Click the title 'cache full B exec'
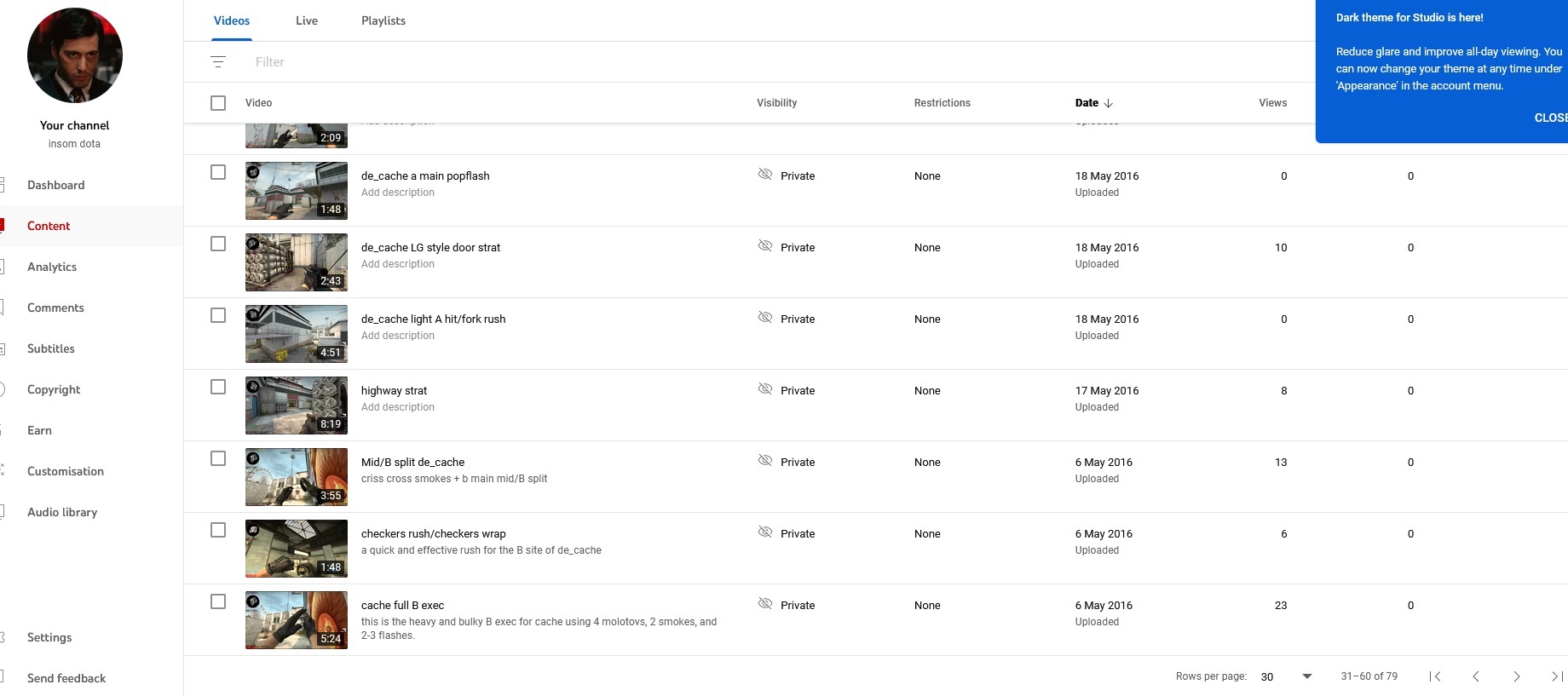Viewport: 1568px width, 696px height. click(x=402, y=605)
